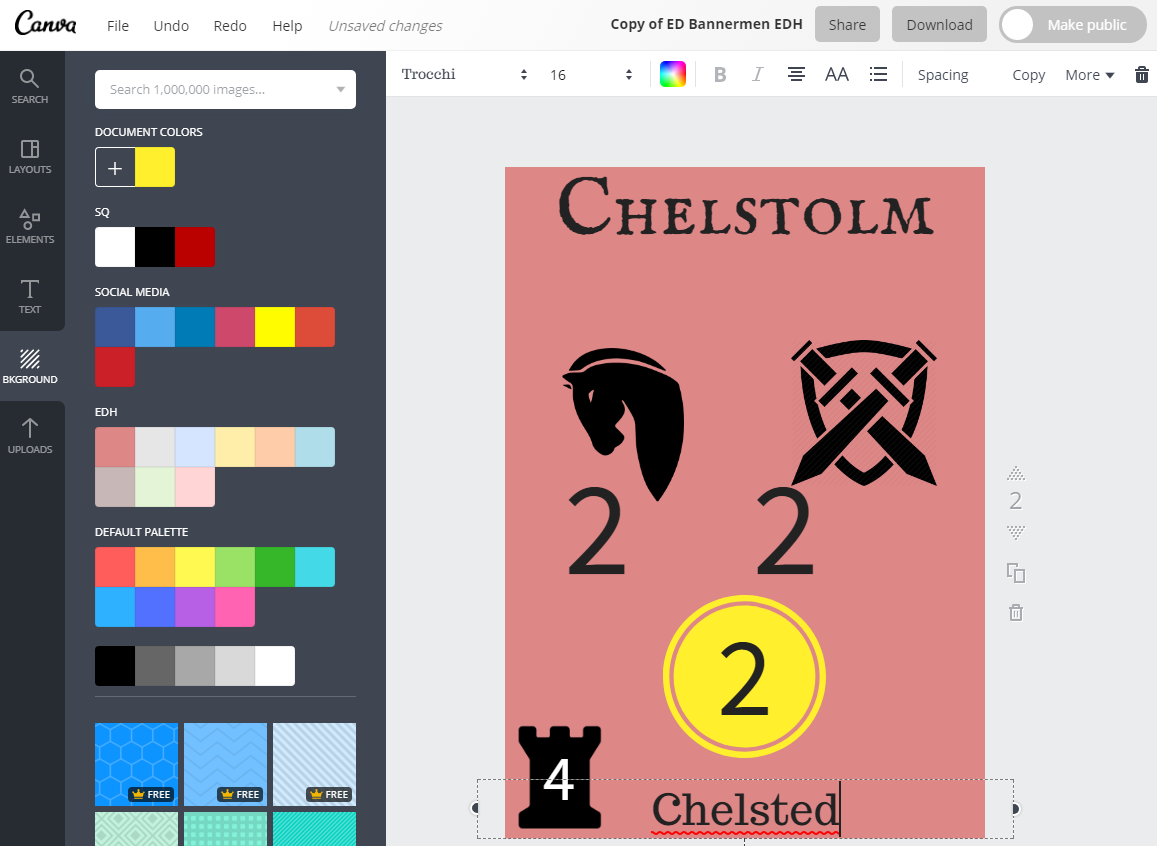Open the Trocchi font dropdown
The image size is (1157, 846).
464,75
